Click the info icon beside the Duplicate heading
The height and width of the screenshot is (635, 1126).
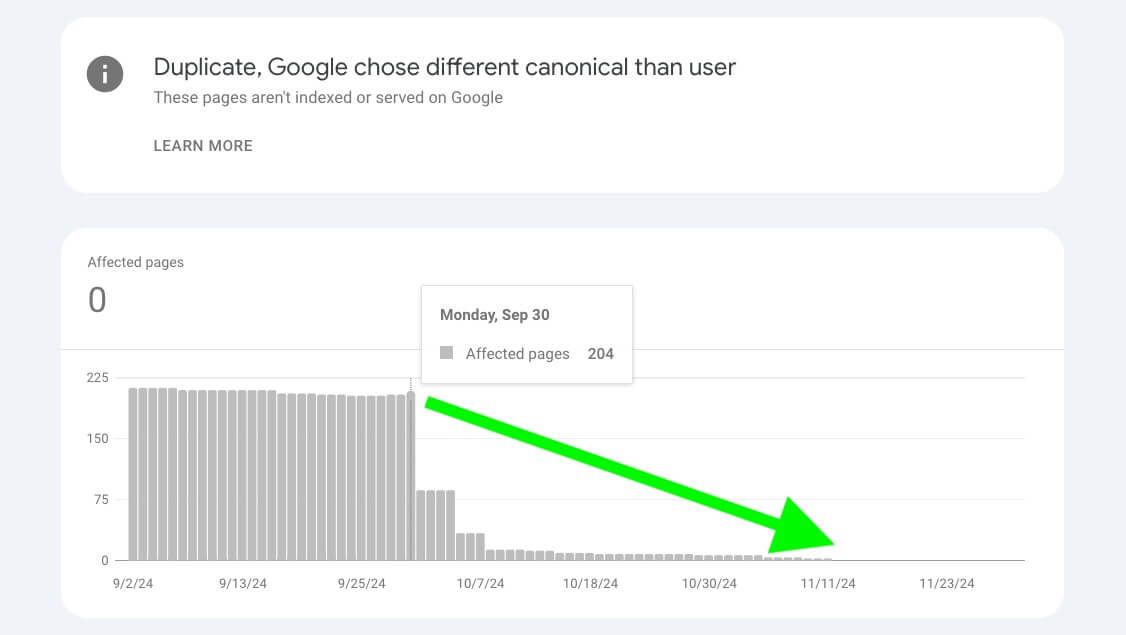pos(105,73)
